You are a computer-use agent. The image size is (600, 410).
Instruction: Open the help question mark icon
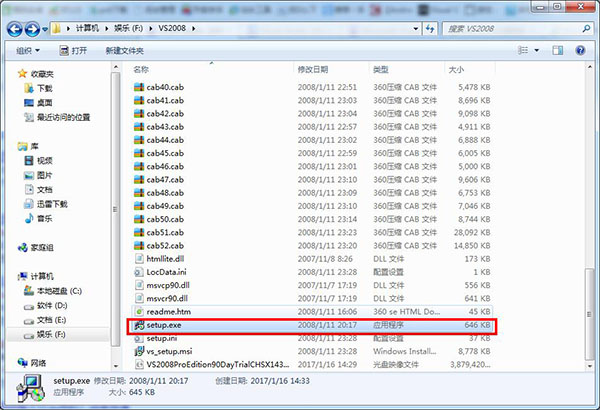582,50
